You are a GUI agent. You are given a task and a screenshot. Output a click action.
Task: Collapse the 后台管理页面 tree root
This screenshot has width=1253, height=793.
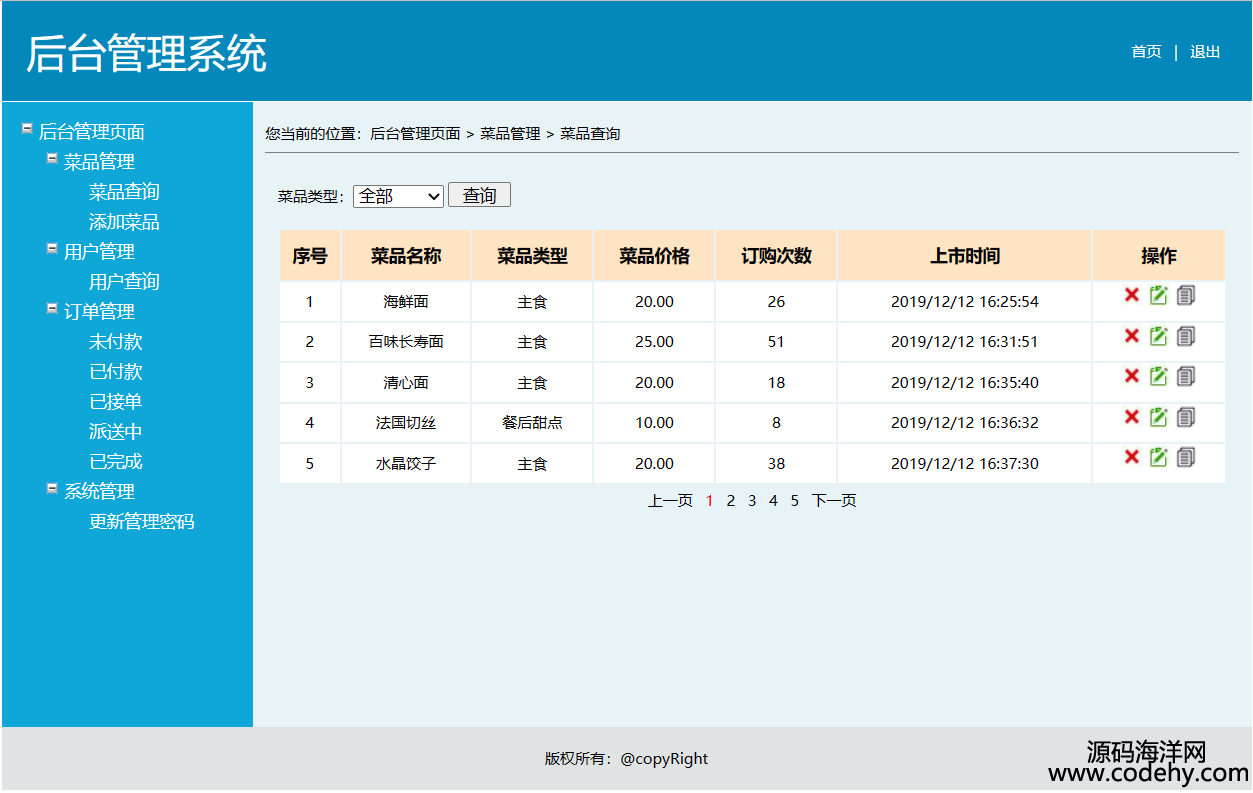point(27,128)
